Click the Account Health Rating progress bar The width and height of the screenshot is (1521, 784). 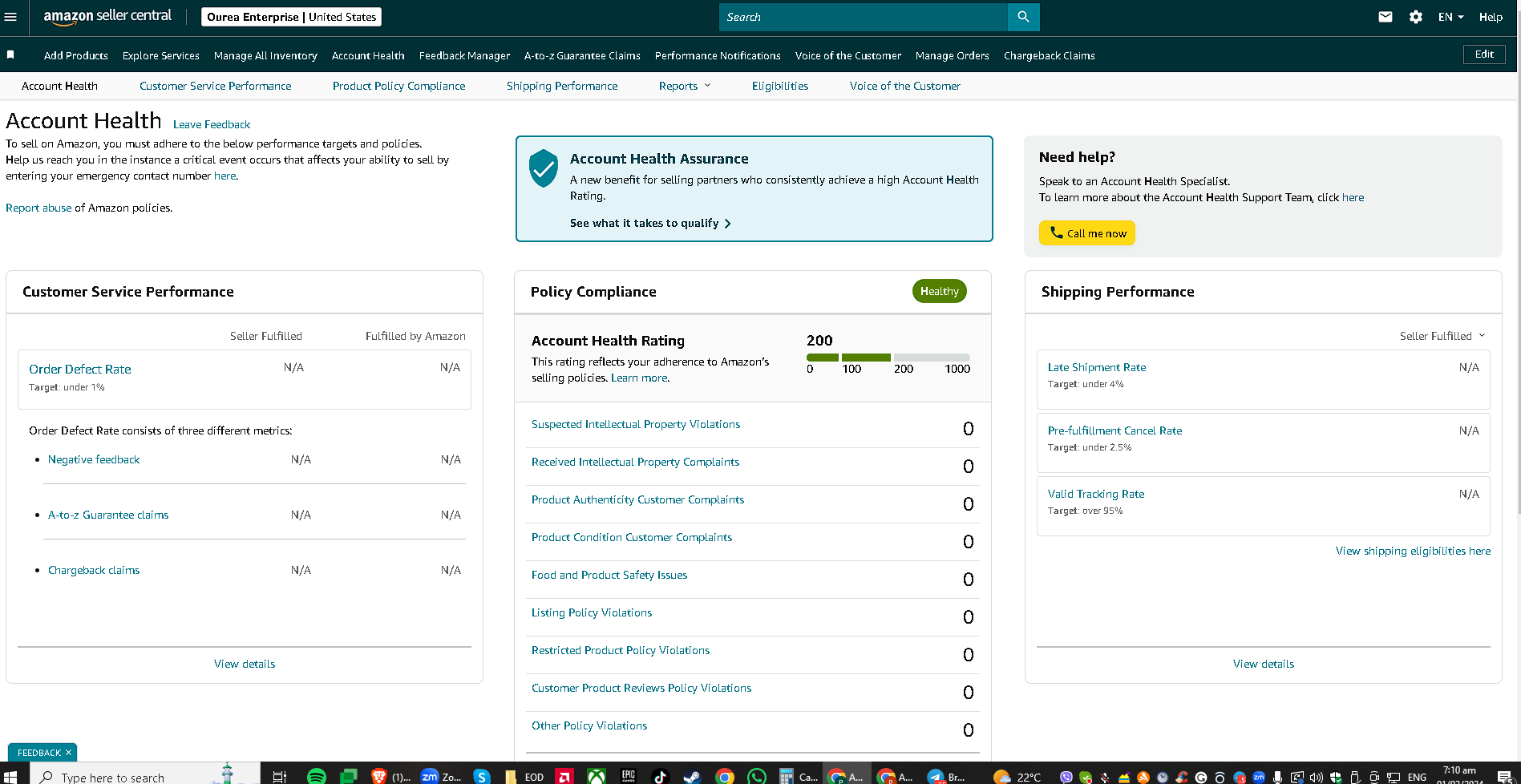[x=888, y=358]
